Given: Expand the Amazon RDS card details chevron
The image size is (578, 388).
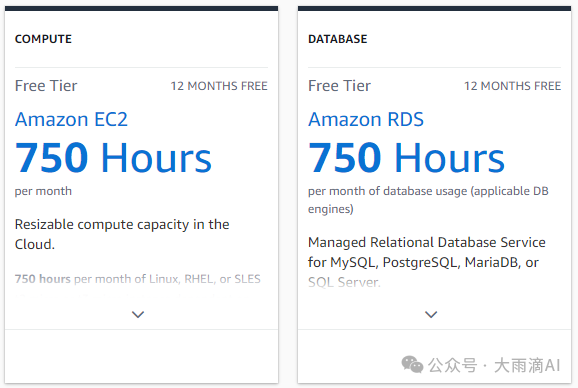Looking at the screenshot, I should tap(431, 314).
